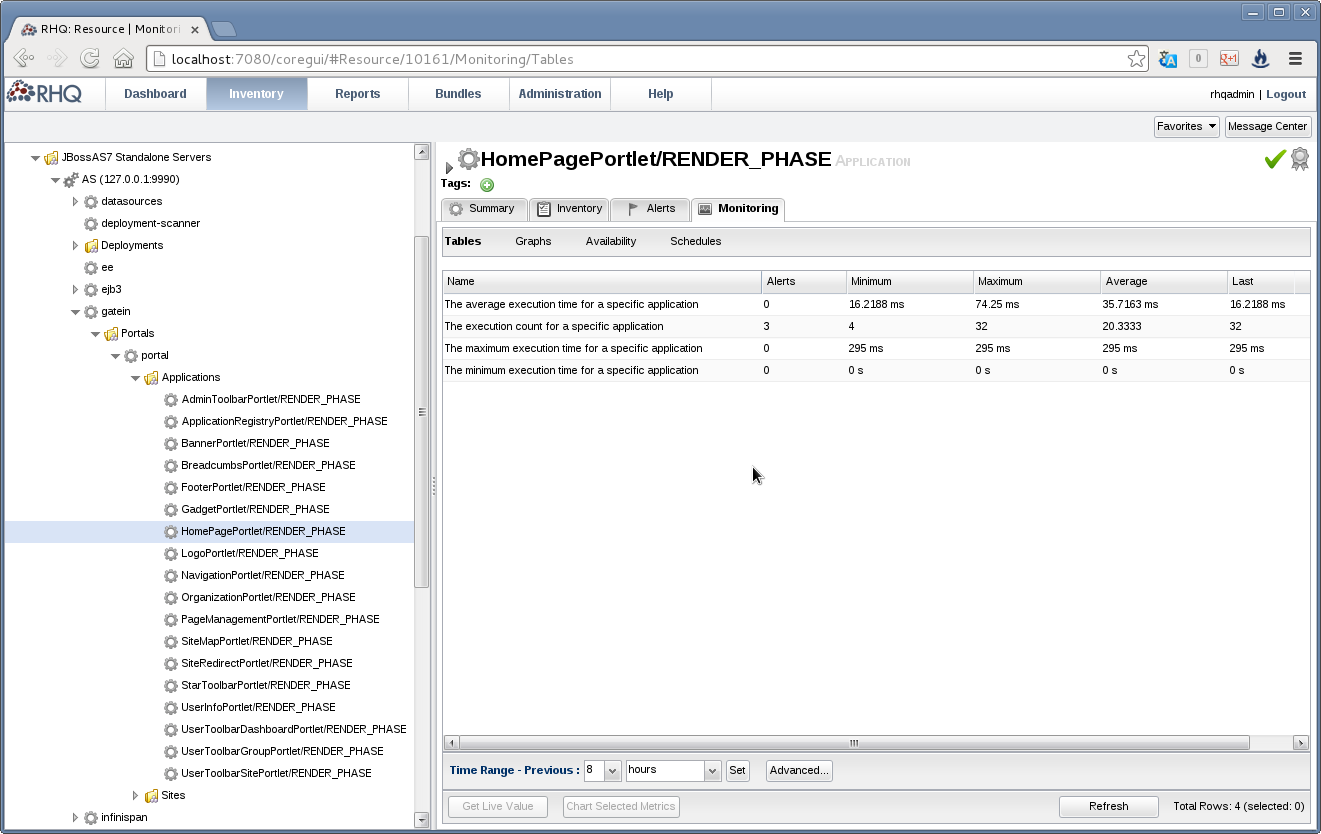Click the large gear icon beside resource title
The width and height of the screenshot is (1321, 834).
(x=468, y=159)
